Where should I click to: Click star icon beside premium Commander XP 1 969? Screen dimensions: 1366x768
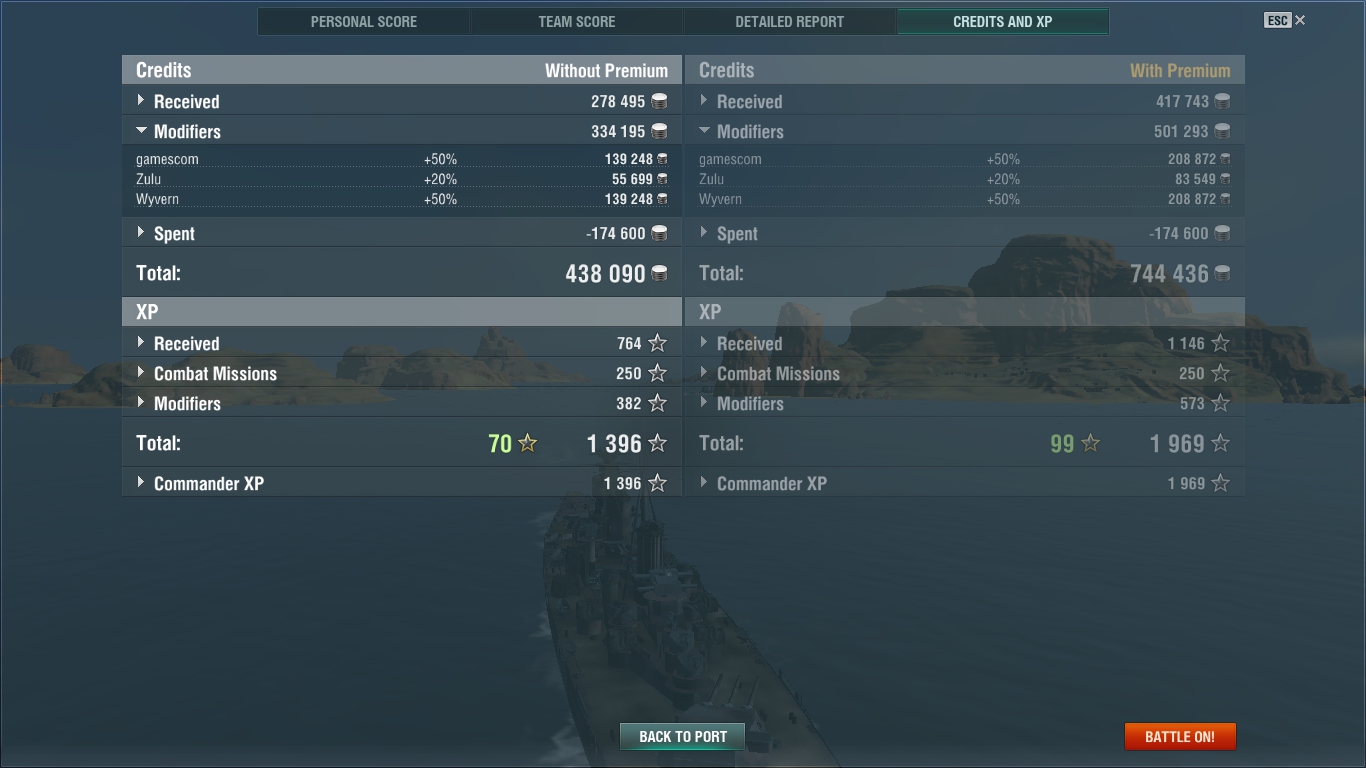pos(1220,483)
